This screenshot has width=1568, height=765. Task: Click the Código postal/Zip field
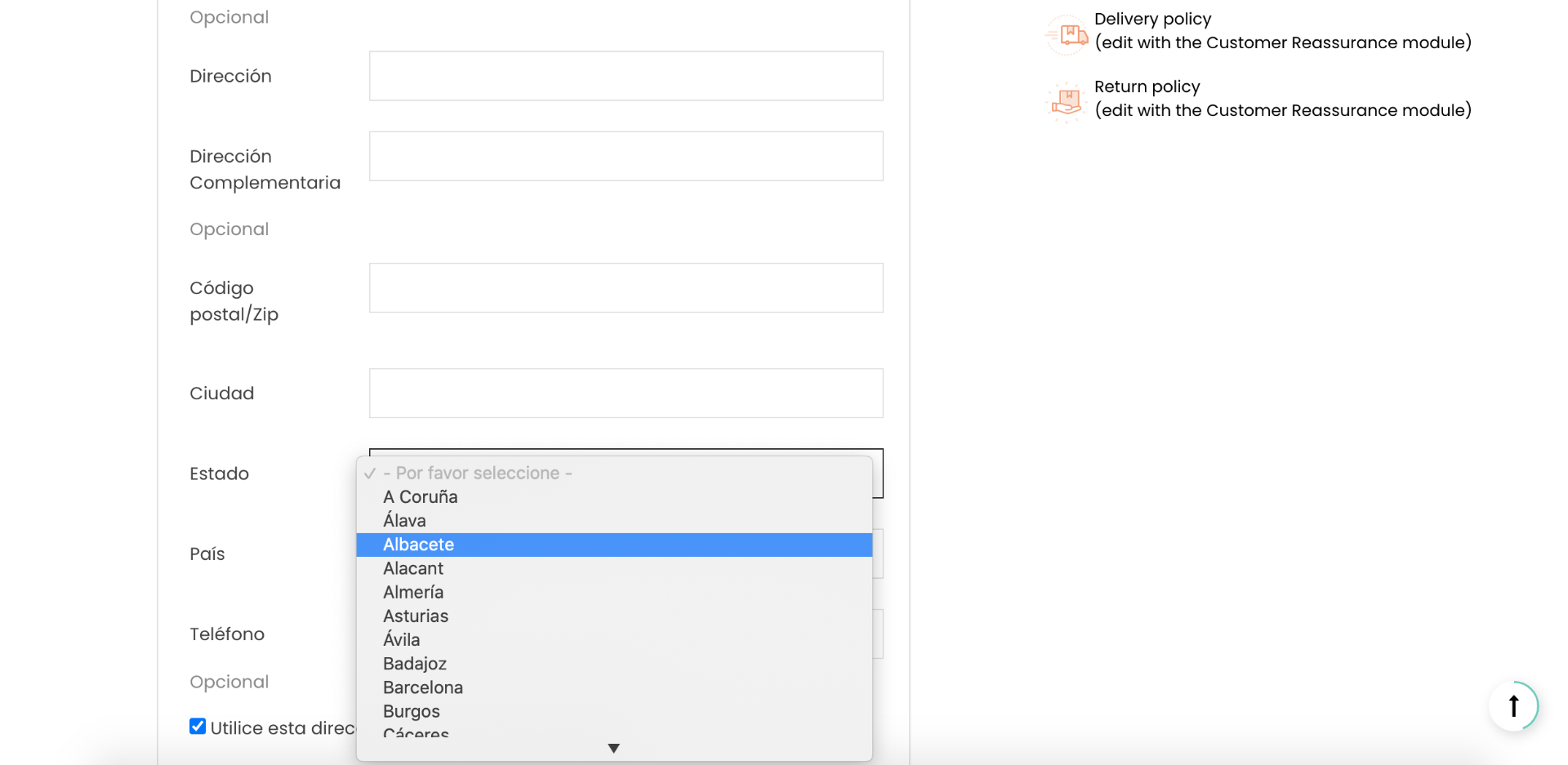tap(626, 287)
